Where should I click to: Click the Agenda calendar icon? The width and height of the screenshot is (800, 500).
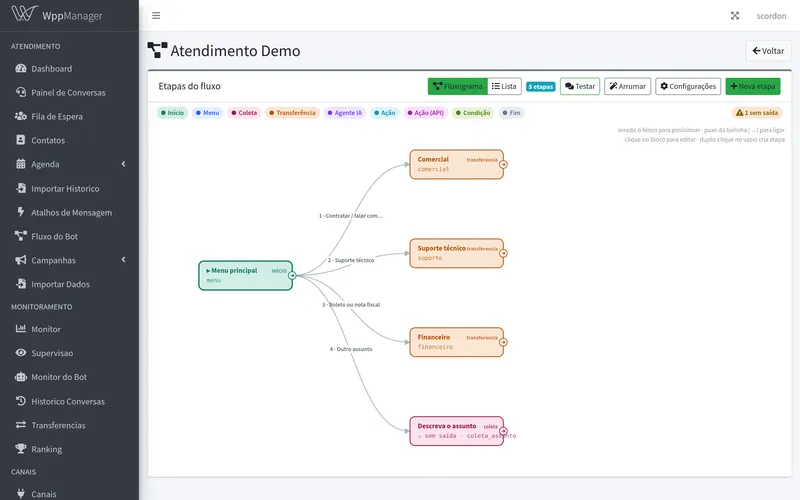[20, 164]
